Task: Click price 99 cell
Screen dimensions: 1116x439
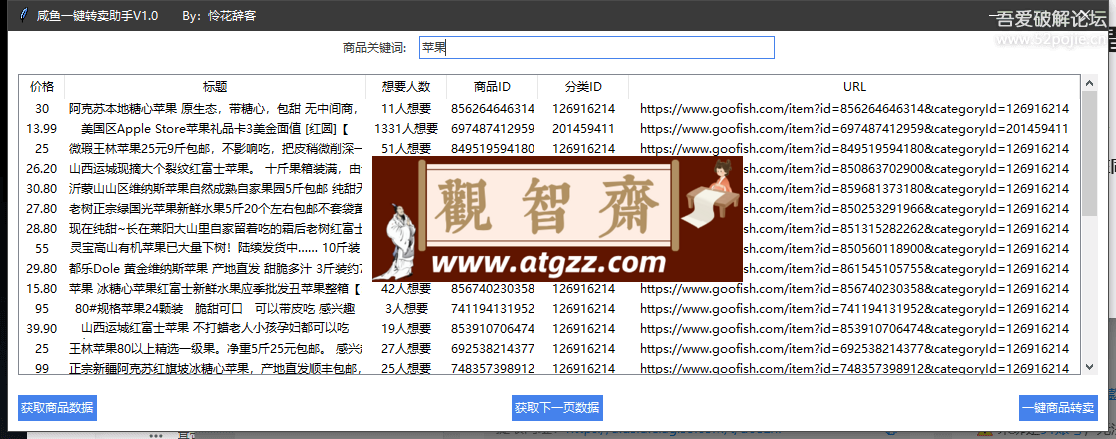Action: [41, 368]
